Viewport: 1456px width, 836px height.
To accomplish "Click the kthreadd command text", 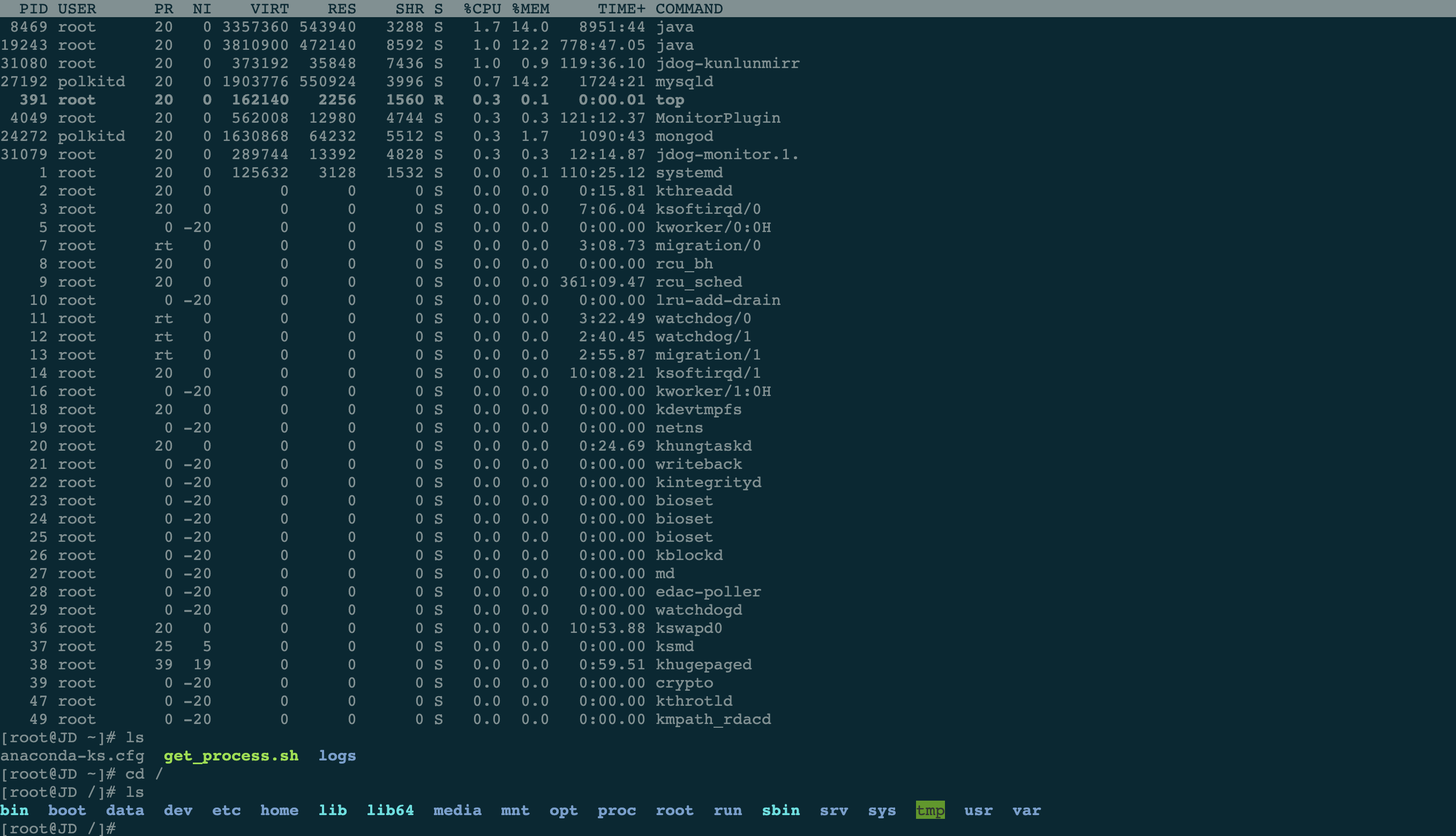I will [x=694, y=191].
